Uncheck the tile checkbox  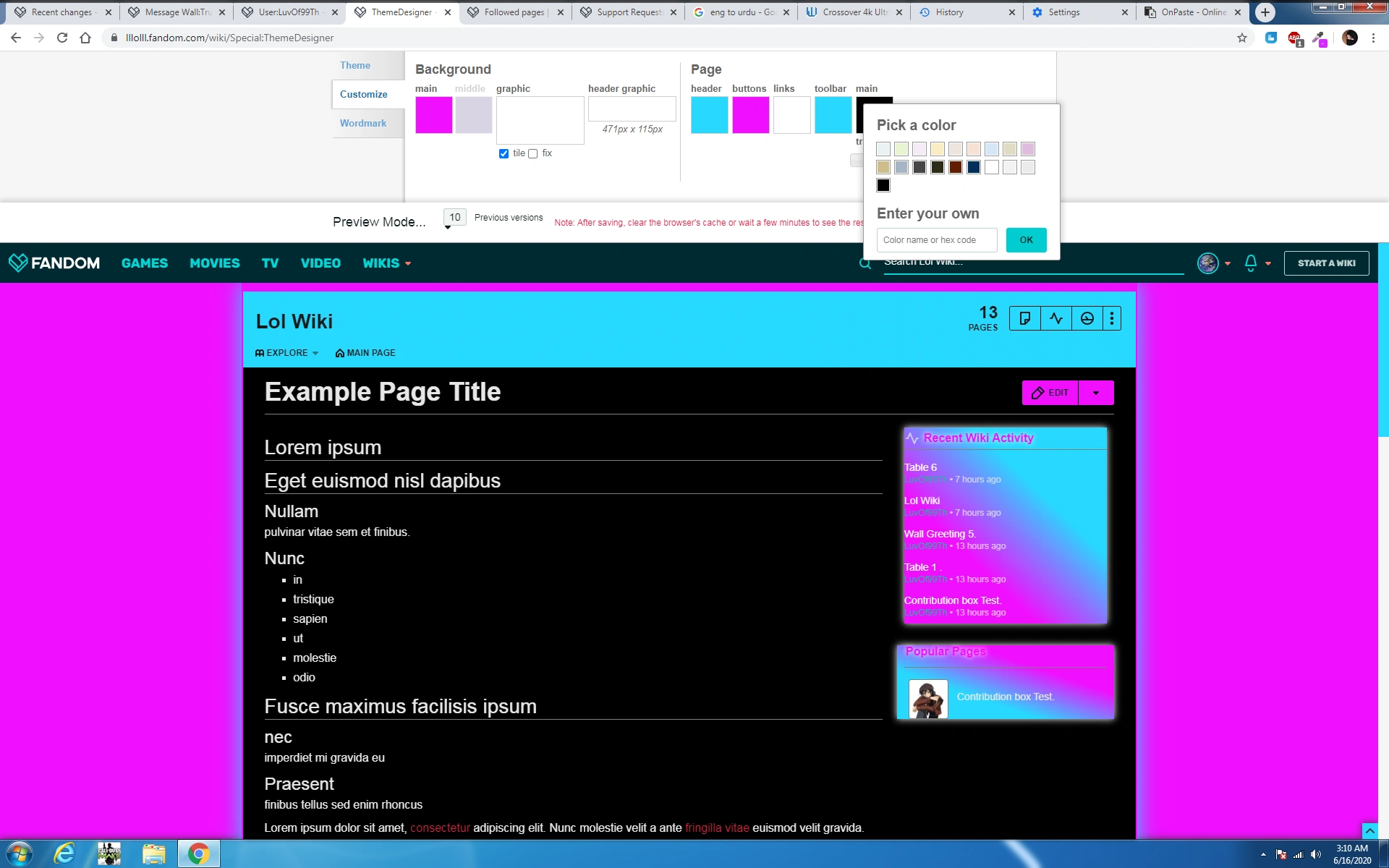click(x=504, y=153)
